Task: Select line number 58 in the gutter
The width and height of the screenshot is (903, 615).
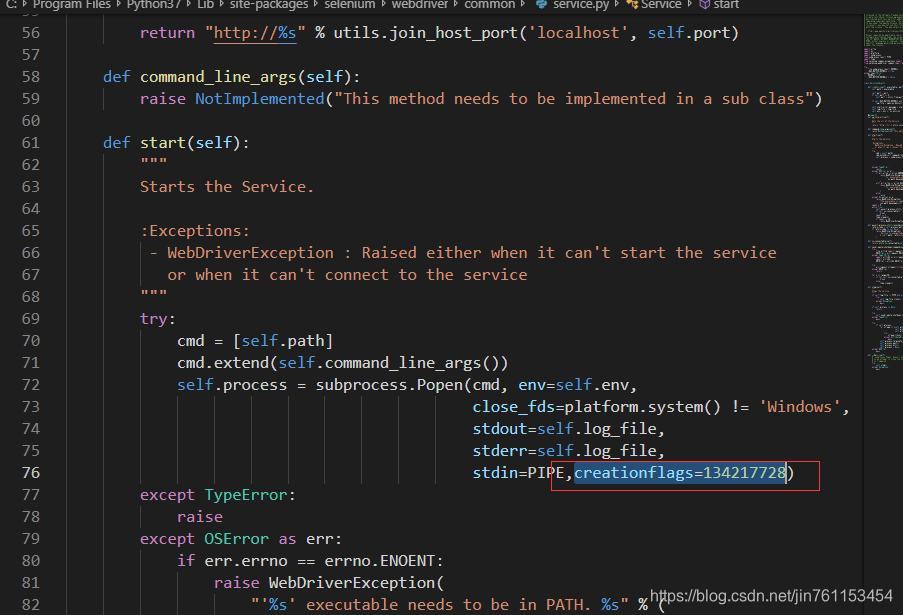Action: [x=31, y=77]
